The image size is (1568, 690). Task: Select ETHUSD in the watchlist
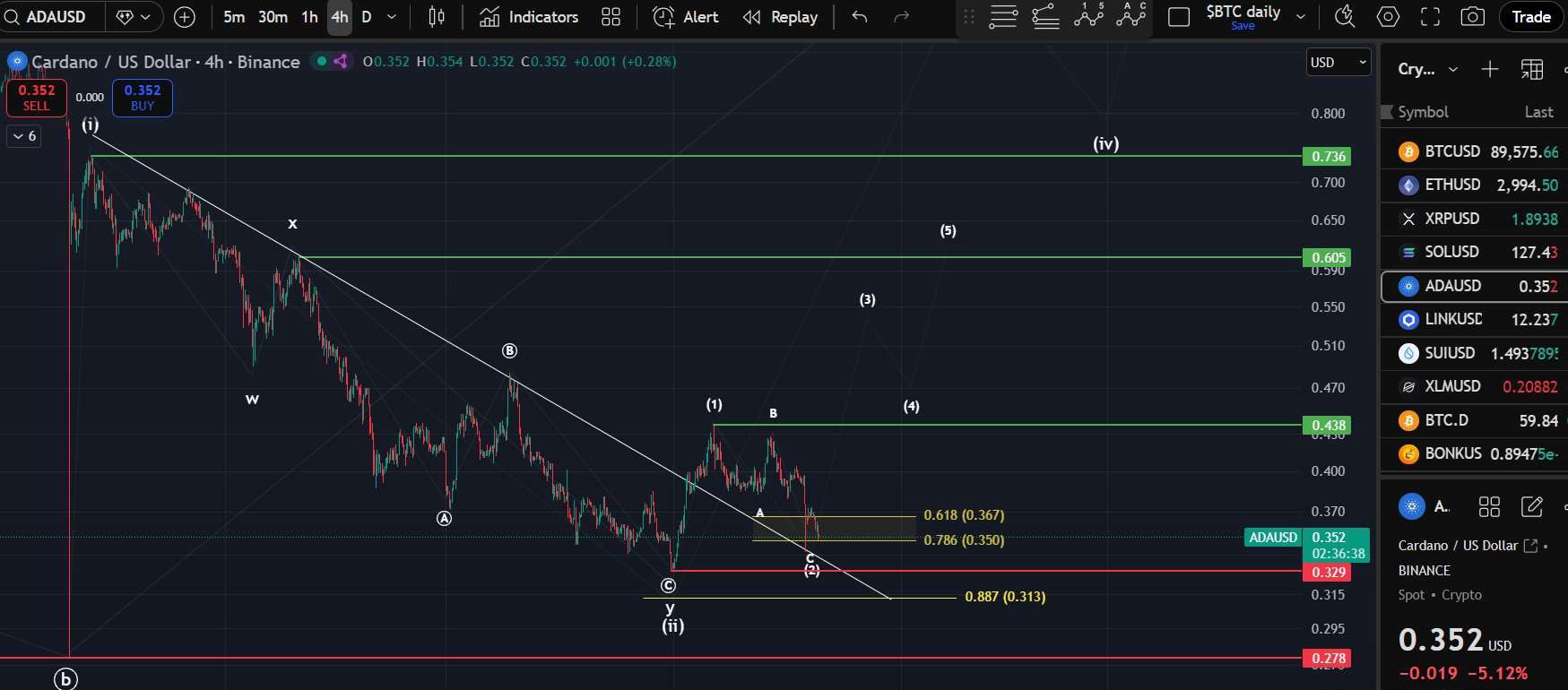click(1475, 185)
